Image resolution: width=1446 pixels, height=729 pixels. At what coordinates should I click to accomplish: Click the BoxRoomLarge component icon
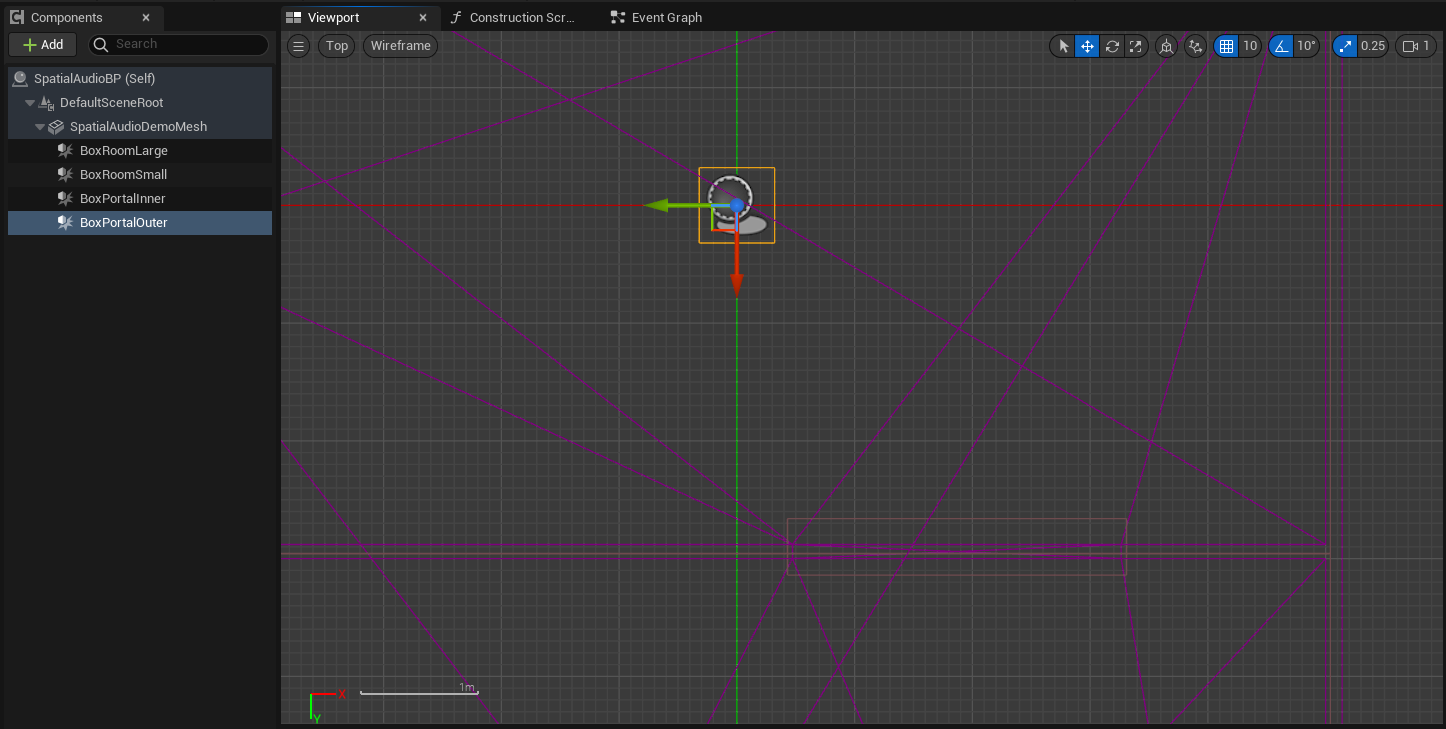[65, 151]
